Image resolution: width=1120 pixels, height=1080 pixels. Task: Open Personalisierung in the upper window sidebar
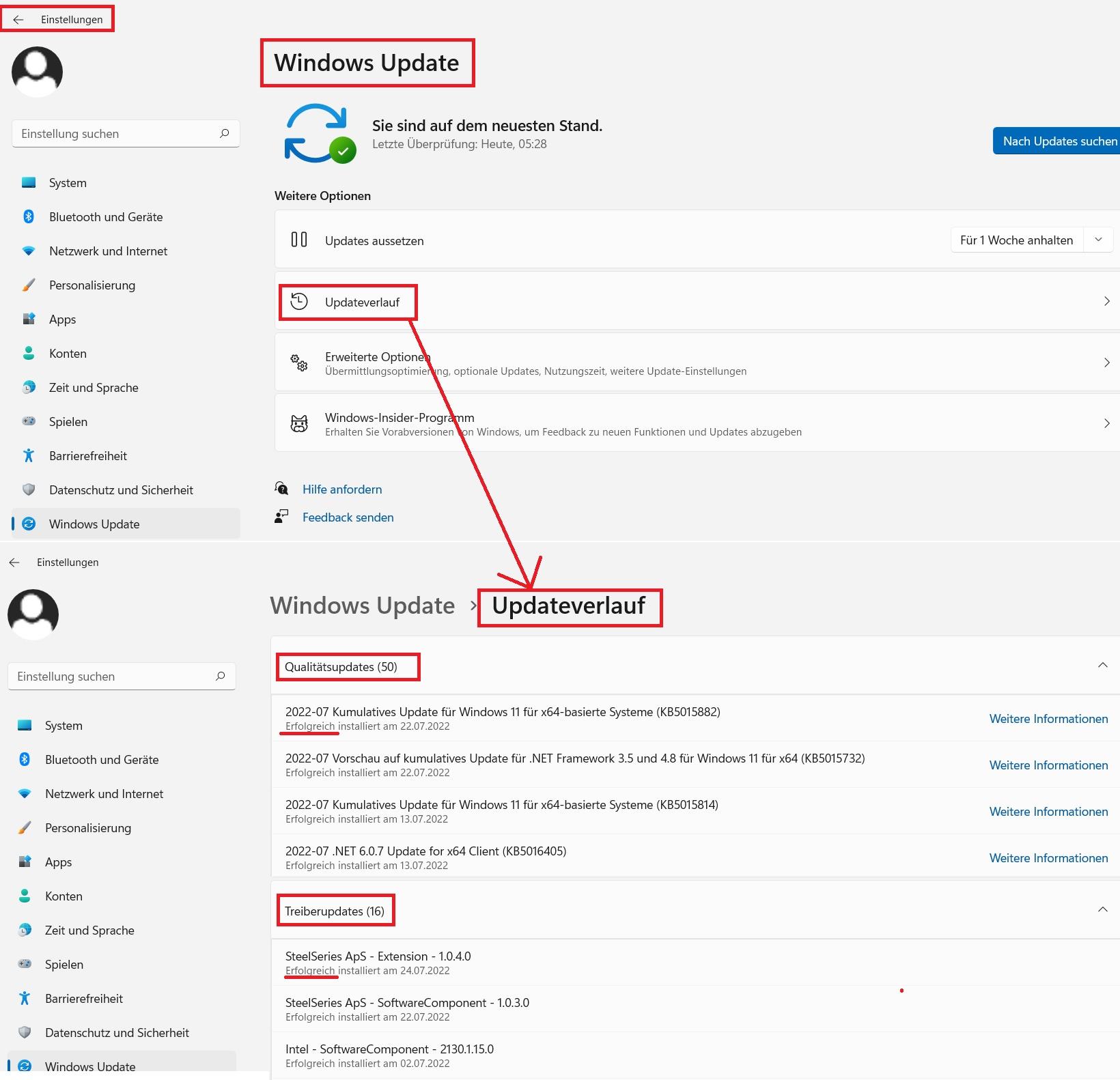126,285
